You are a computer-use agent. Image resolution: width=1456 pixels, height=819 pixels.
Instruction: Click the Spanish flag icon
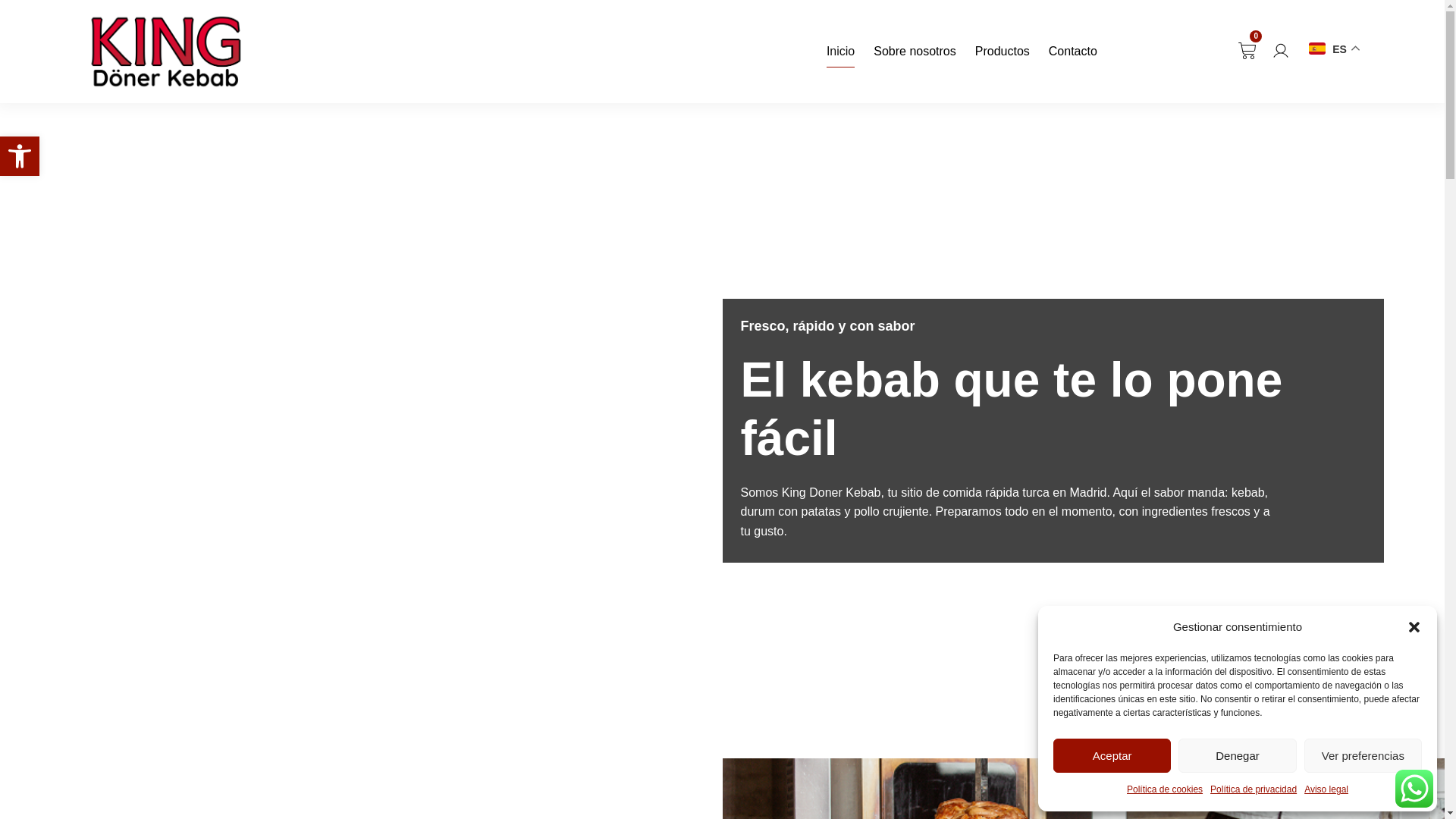pos(1317,49)
